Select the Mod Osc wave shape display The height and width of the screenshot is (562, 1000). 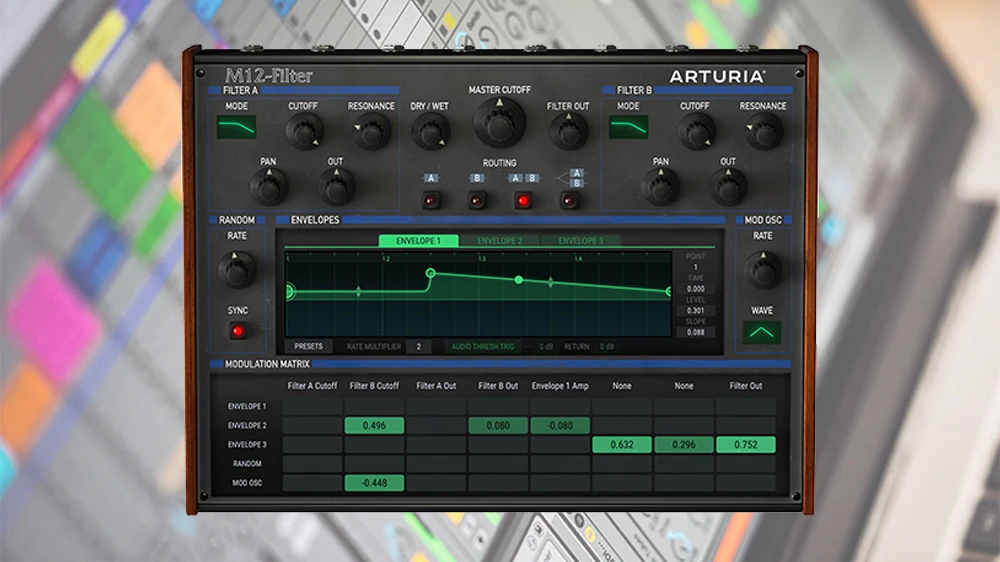pyautogui.click(x=762, y=332)
